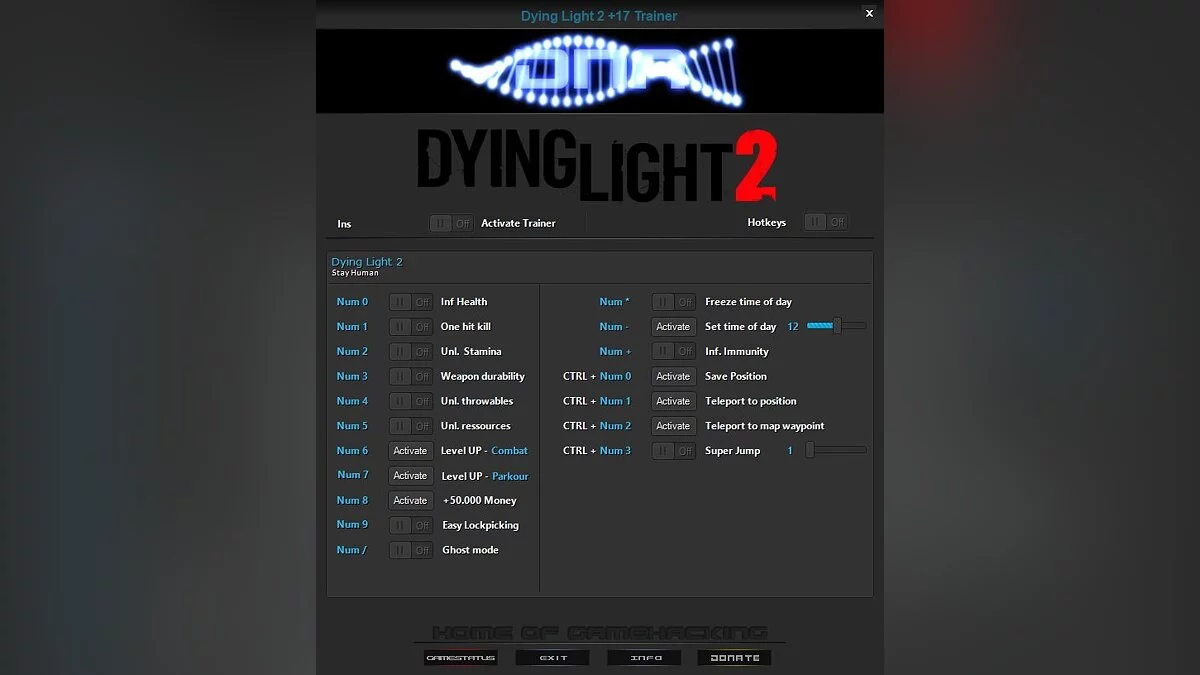Viewport: 1200px width, 675px height.
Task: Toggle Easy Lockpicking
Action: tap(410, 524)
